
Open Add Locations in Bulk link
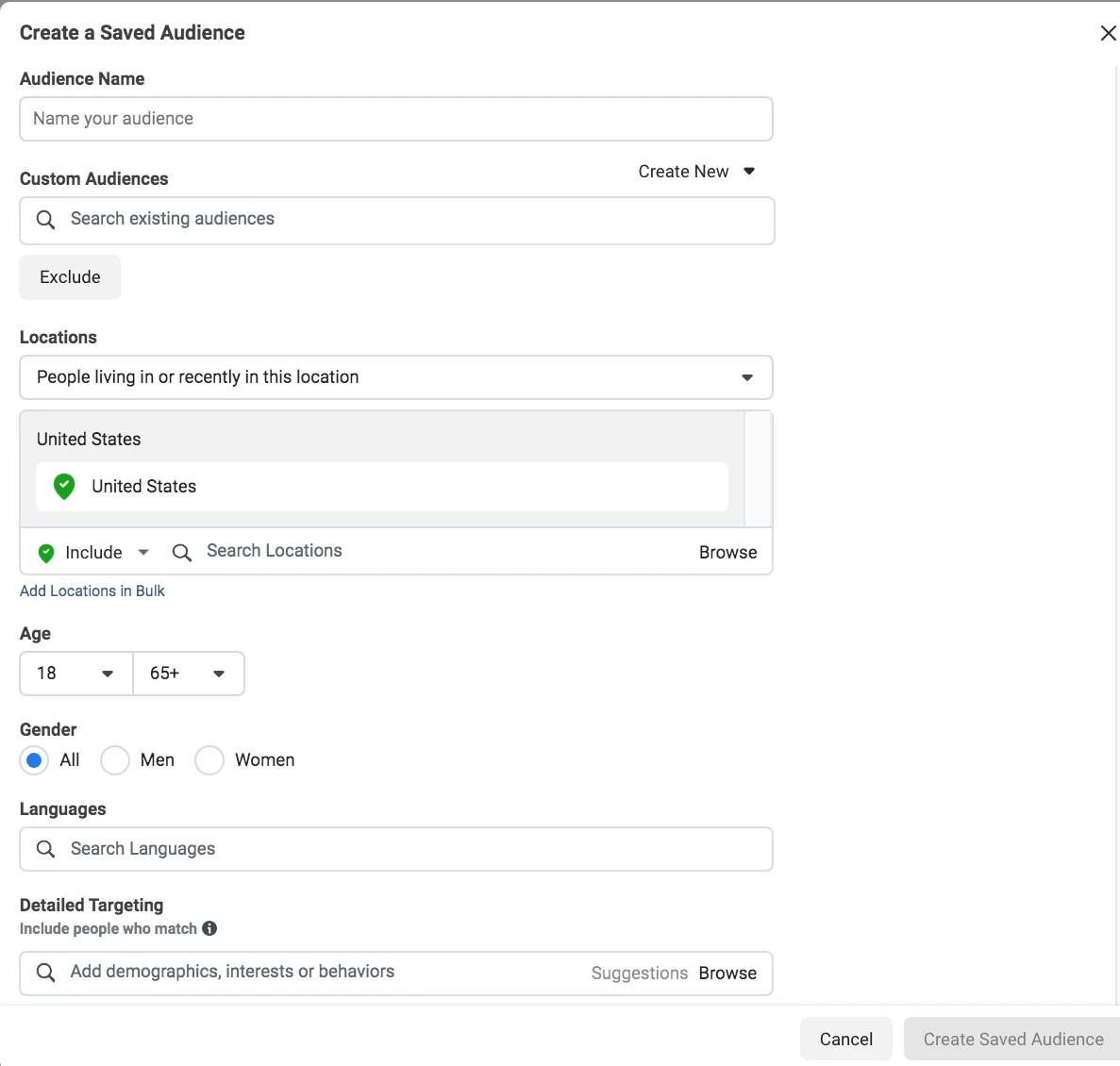pos(92,591)
